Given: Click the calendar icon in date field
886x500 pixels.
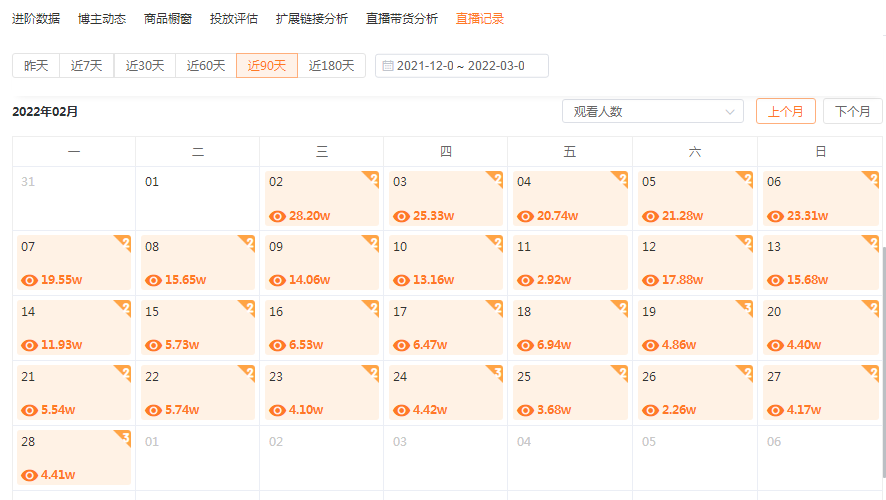Looking at the screenshot, I should pyautogui.click(x=388, y=66).
